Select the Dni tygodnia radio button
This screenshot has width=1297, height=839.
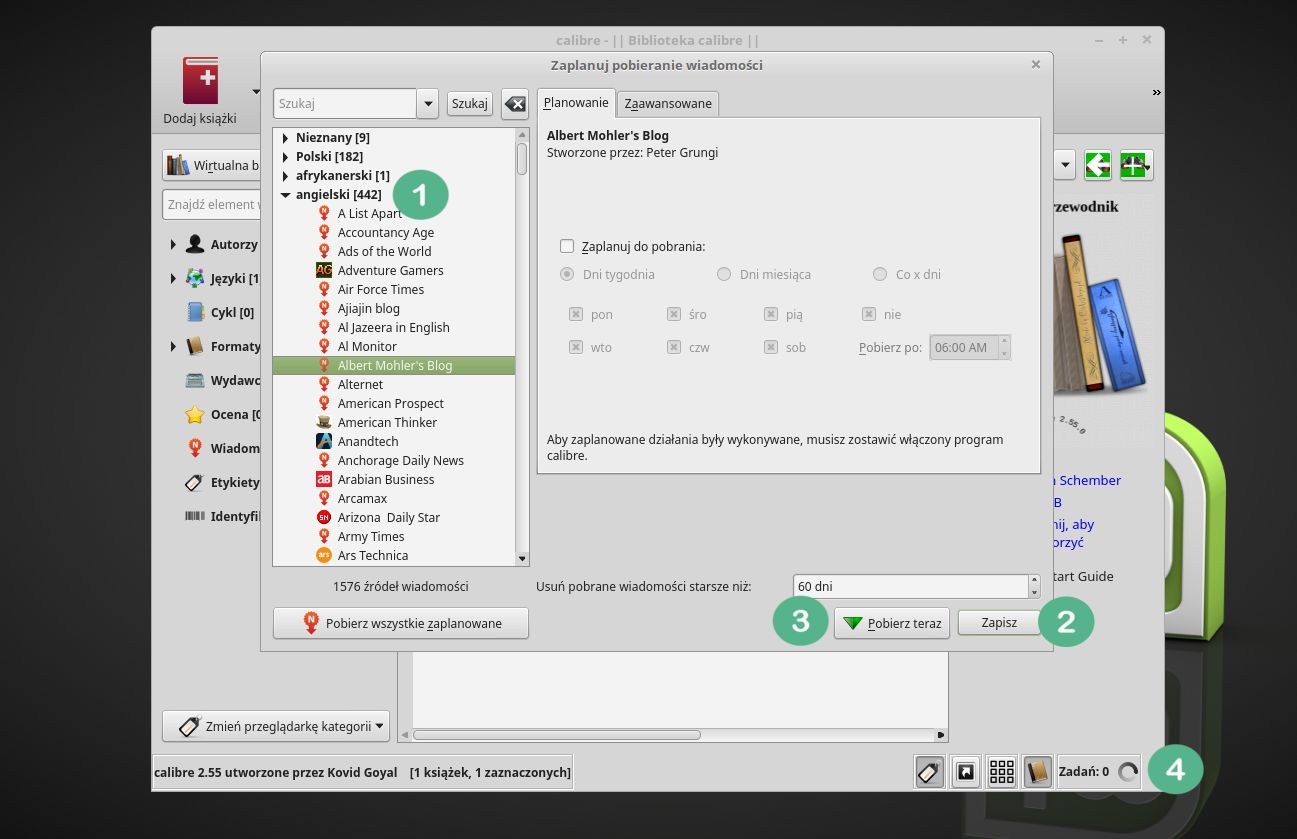567,274
